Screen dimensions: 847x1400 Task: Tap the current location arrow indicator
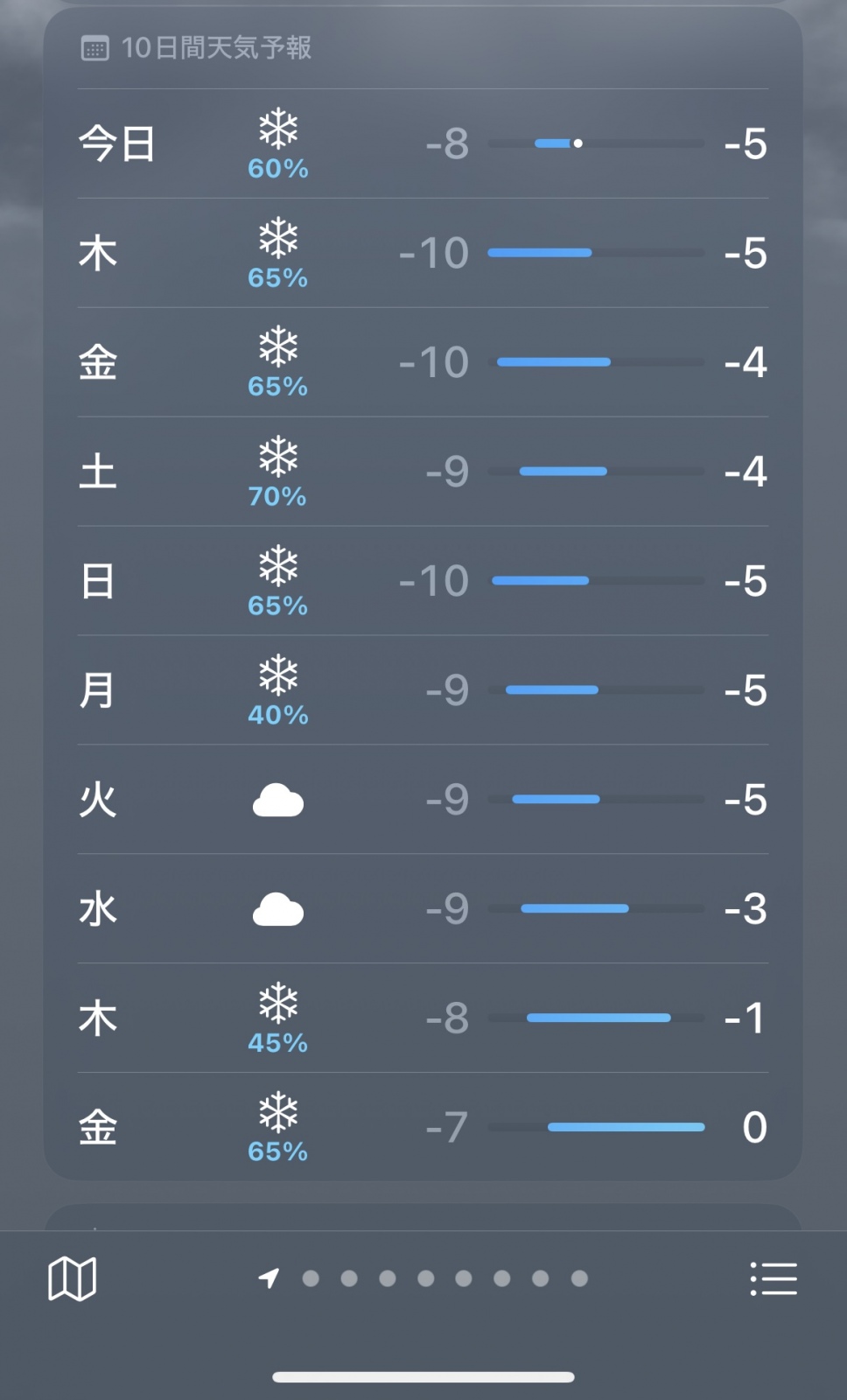point(269,1278)
